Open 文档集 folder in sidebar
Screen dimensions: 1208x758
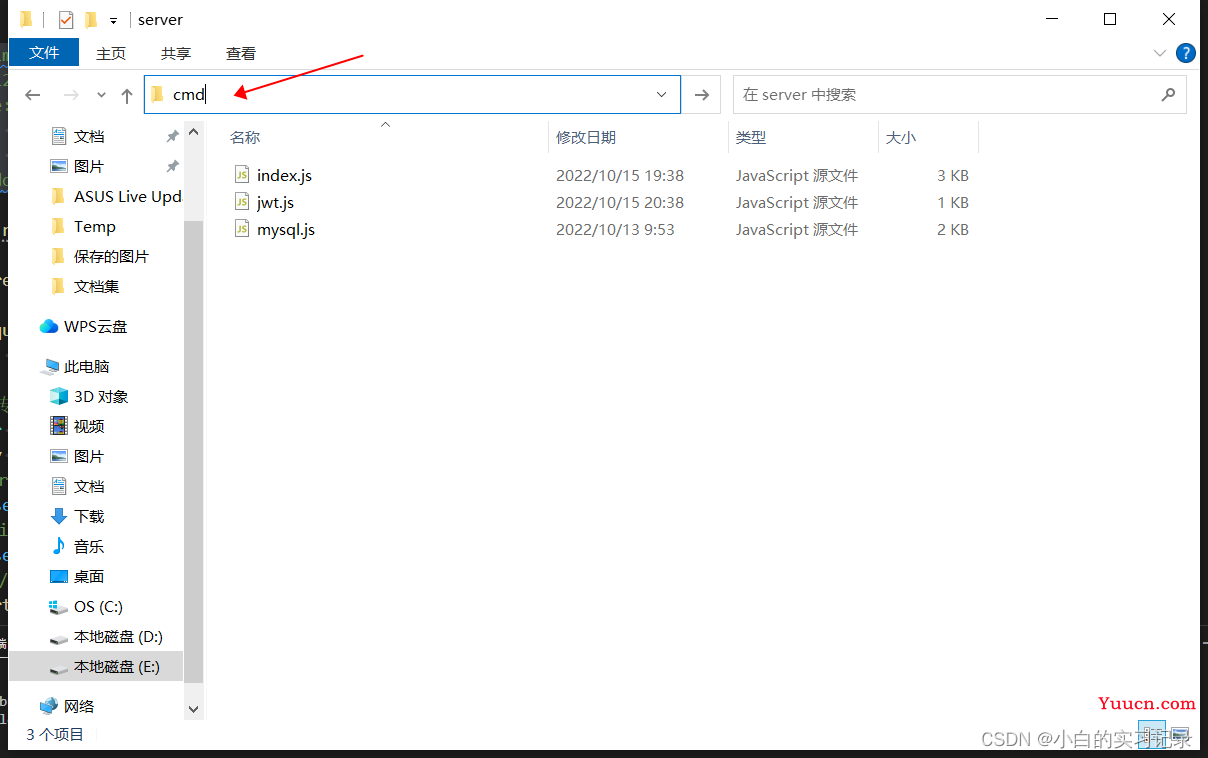96,286
